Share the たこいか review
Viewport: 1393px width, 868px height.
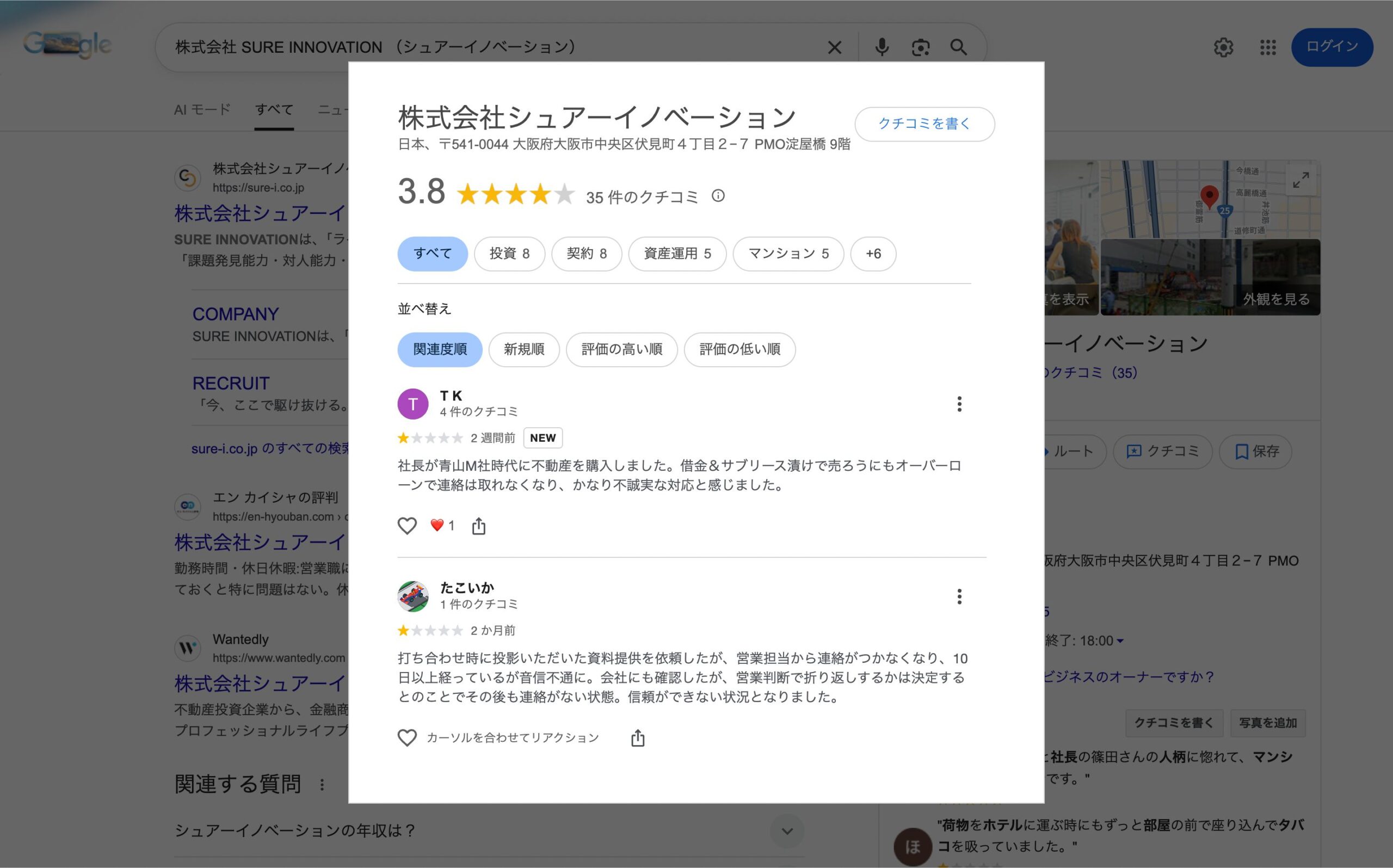point(637,738)
